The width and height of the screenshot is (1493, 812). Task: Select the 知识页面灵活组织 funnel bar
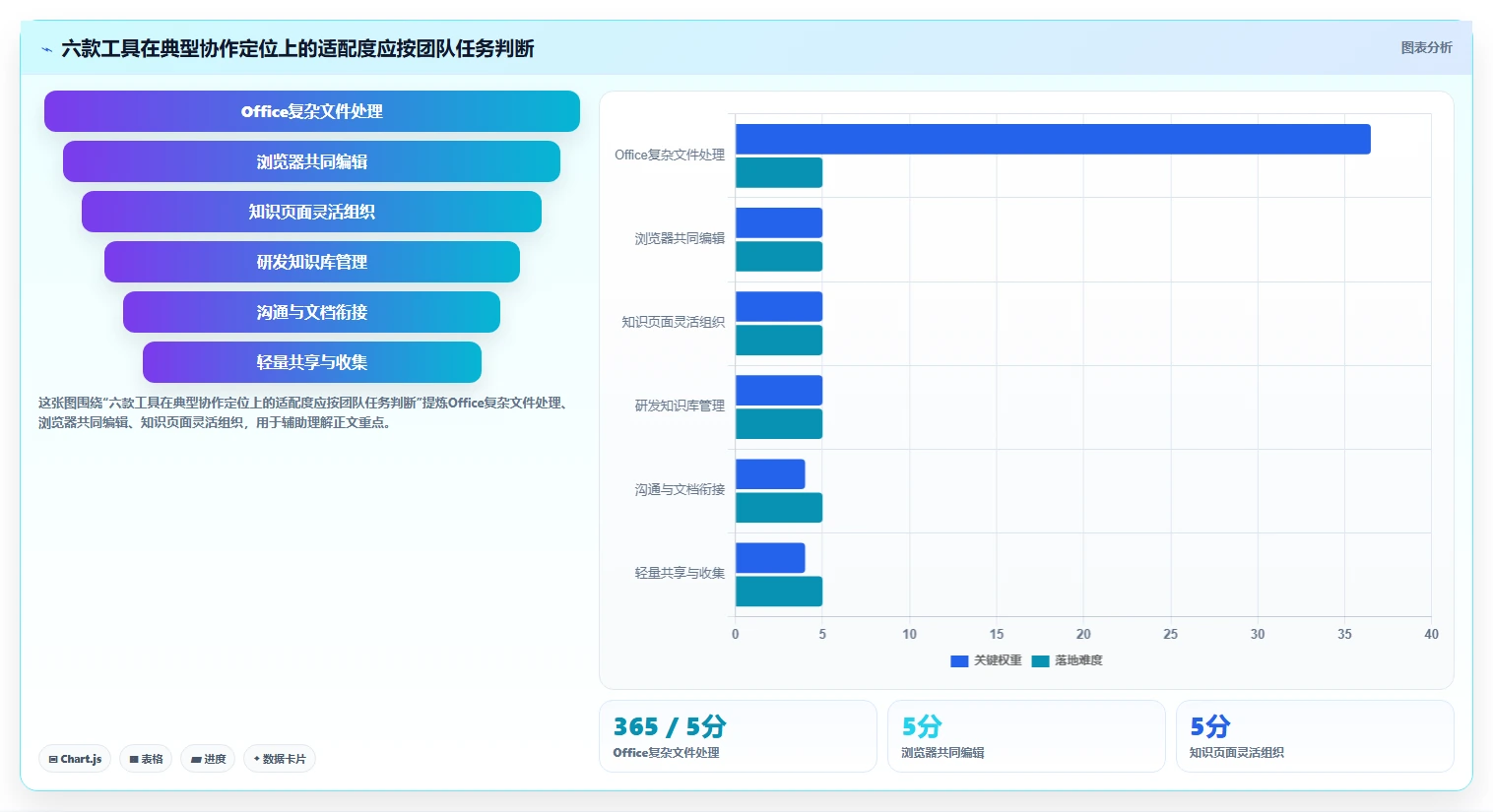point(311,212)
